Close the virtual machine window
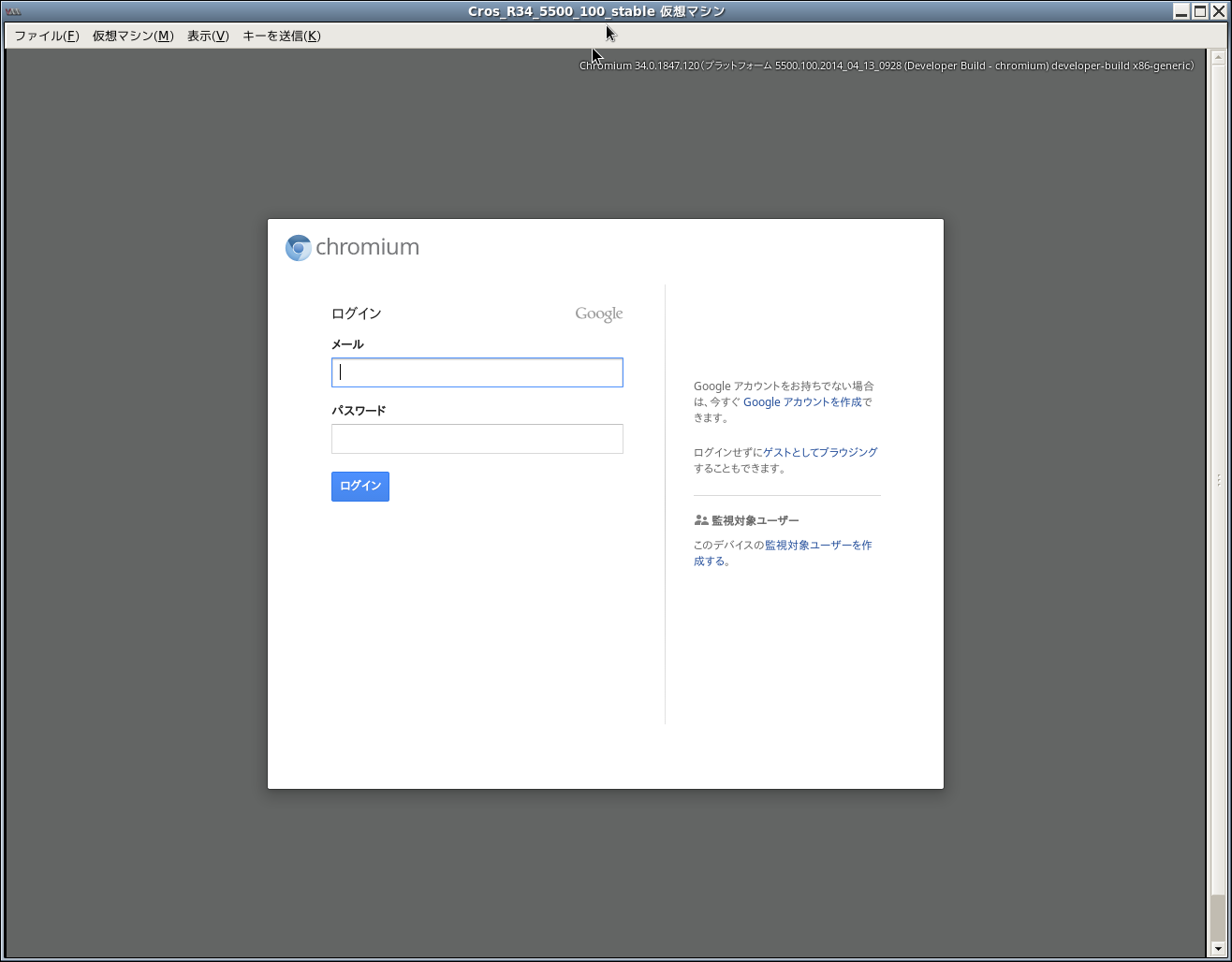The image size is (1232, 962). point(1218,11)
